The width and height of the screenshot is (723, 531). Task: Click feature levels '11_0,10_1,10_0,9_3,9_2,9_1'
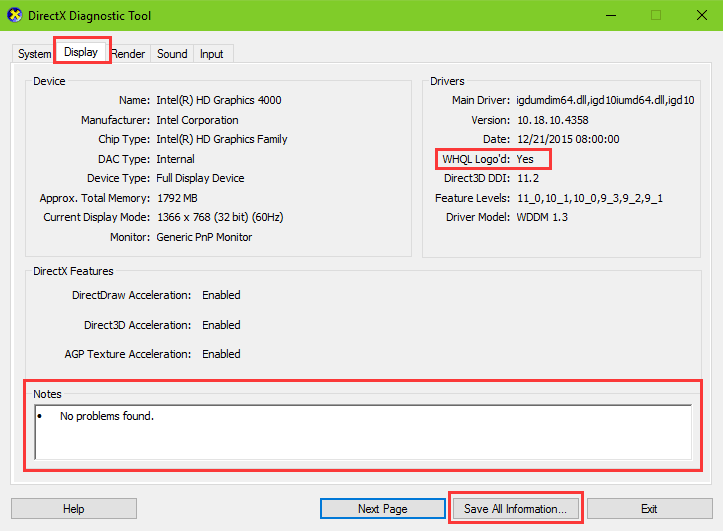590,198
